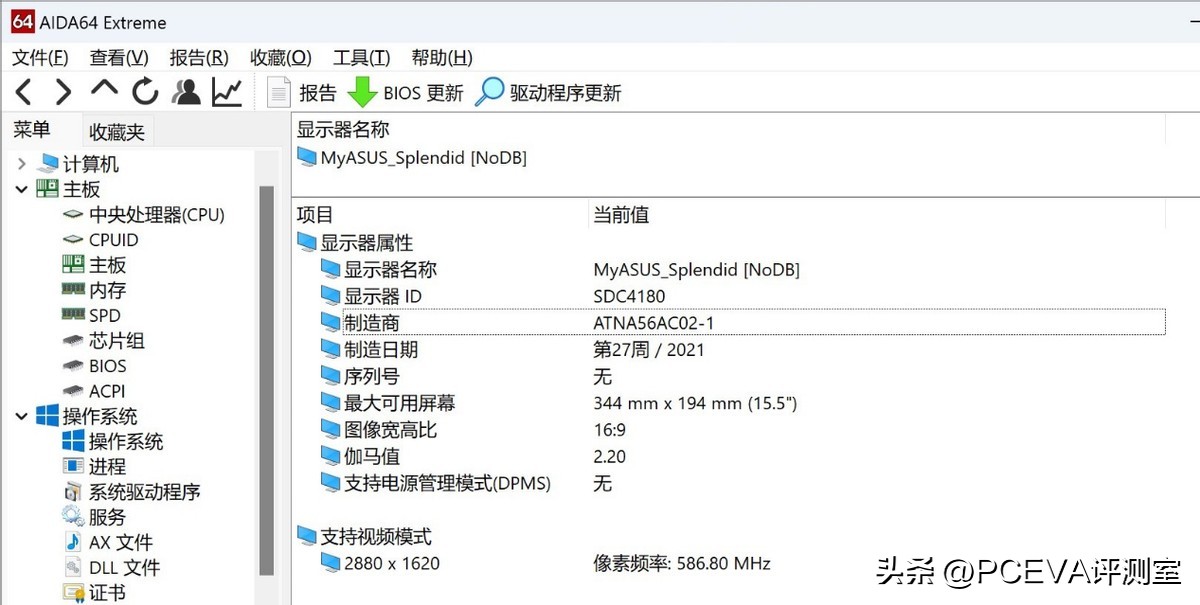Open the 内存 memory page
Image resolution: width=1200 pixels, height=605 pixels.
point(105,289)
